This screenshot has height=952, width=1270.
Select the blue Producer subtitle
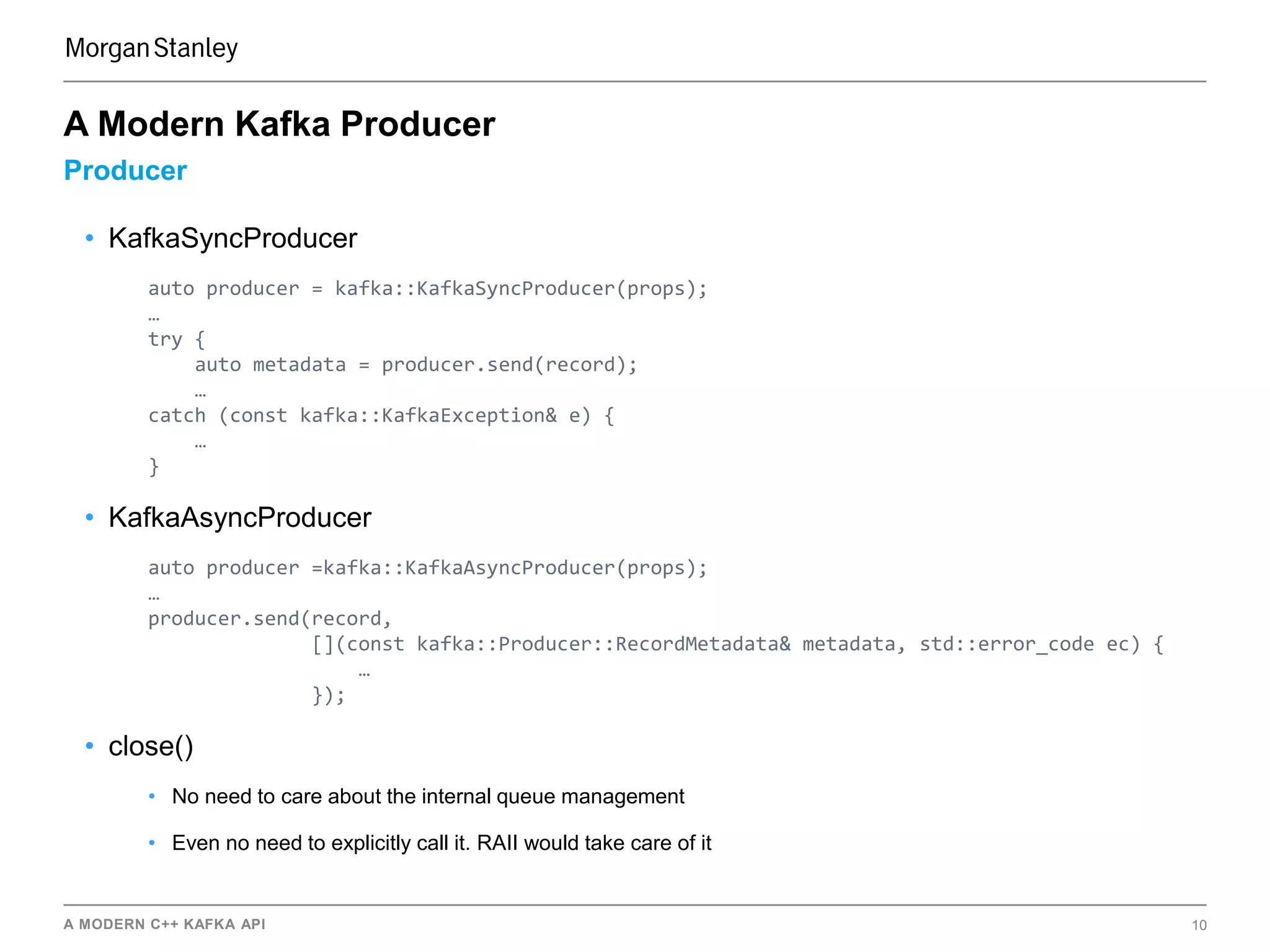(x=125, y=170)
